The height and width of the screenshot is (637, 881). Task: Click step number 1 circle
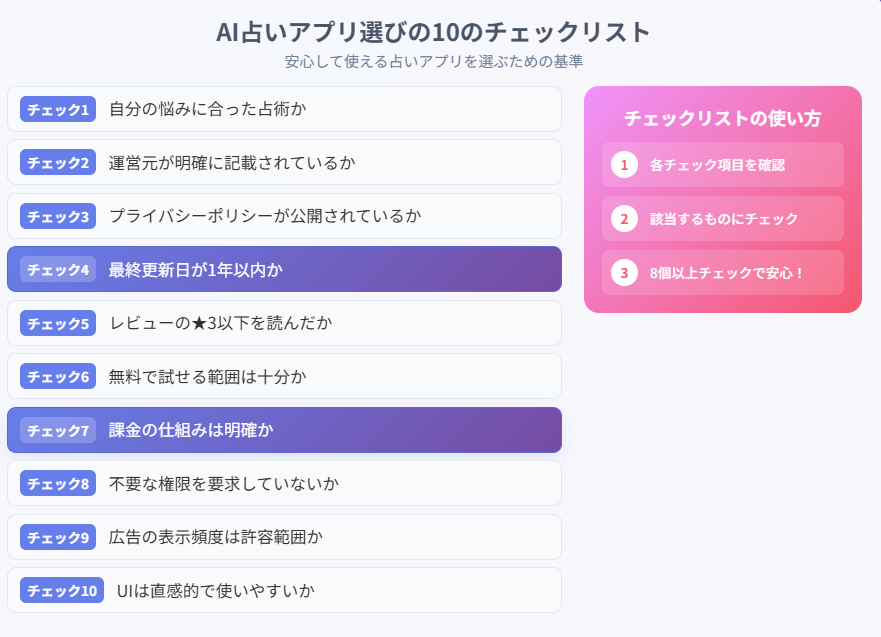click(624, 165)
